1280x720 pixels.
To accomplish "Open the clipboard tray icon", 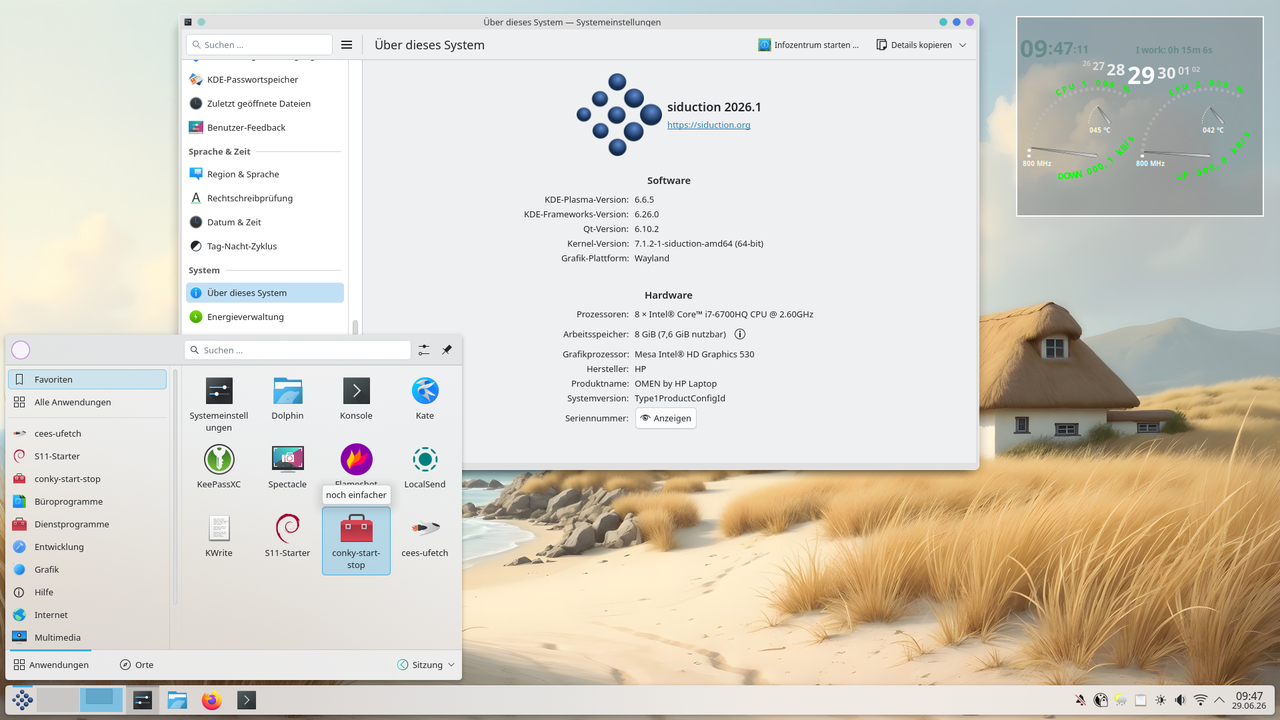I will (x=1140, y=700).
